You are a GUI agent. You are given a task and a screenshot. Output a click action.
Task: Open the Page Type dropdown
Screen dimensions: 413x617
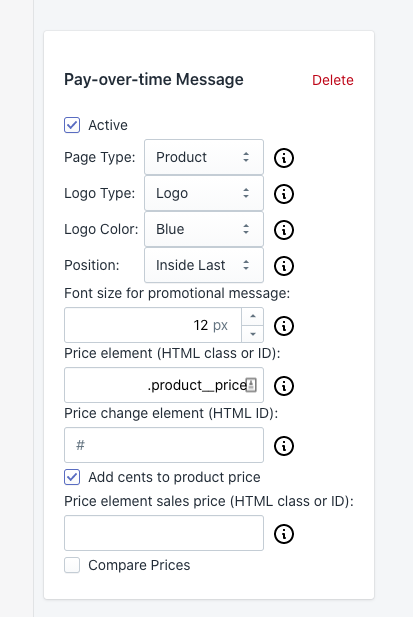pos(204,157)
